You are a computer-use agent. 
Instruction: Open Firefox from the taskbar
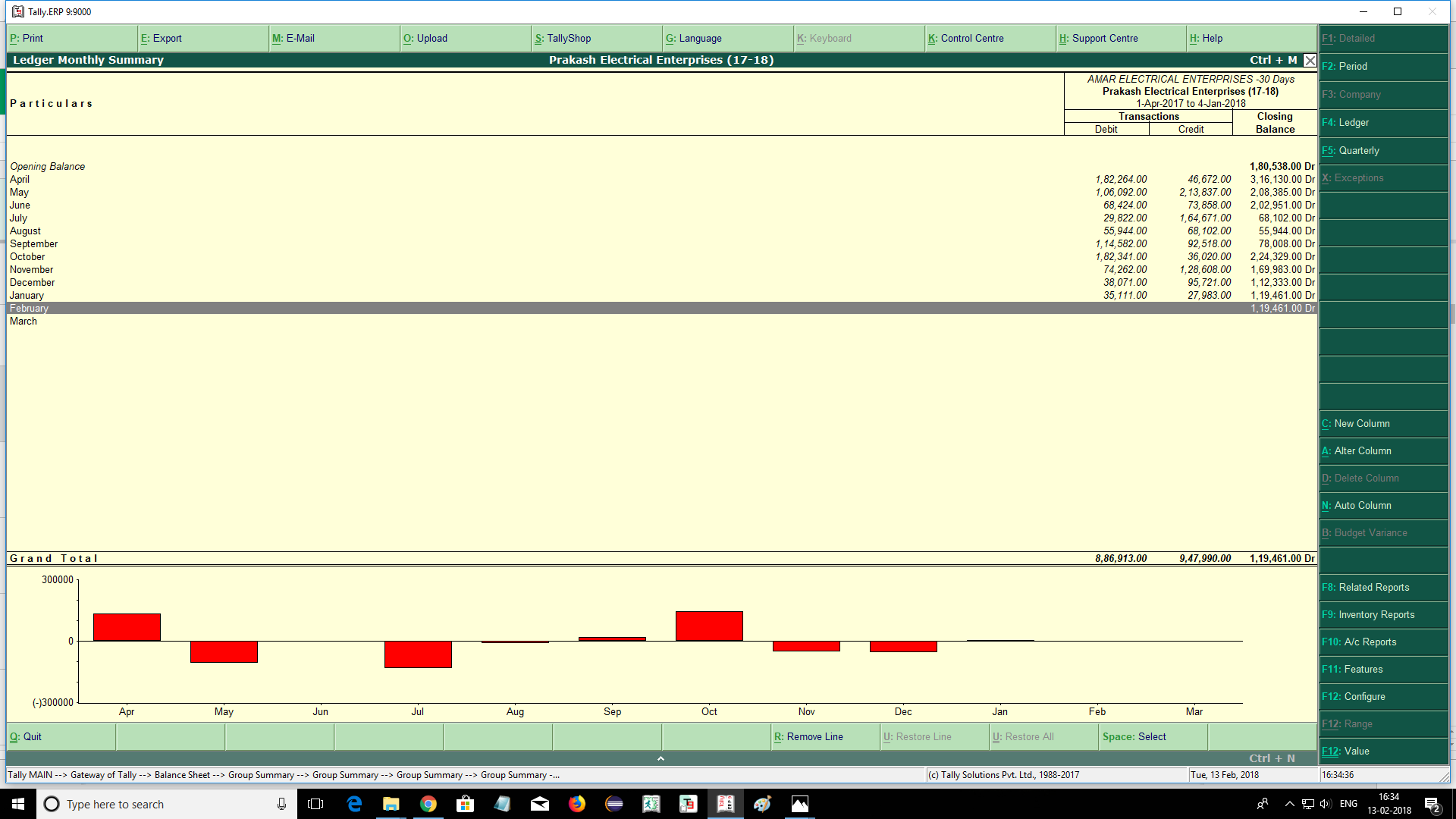click(x=577, y=804)
